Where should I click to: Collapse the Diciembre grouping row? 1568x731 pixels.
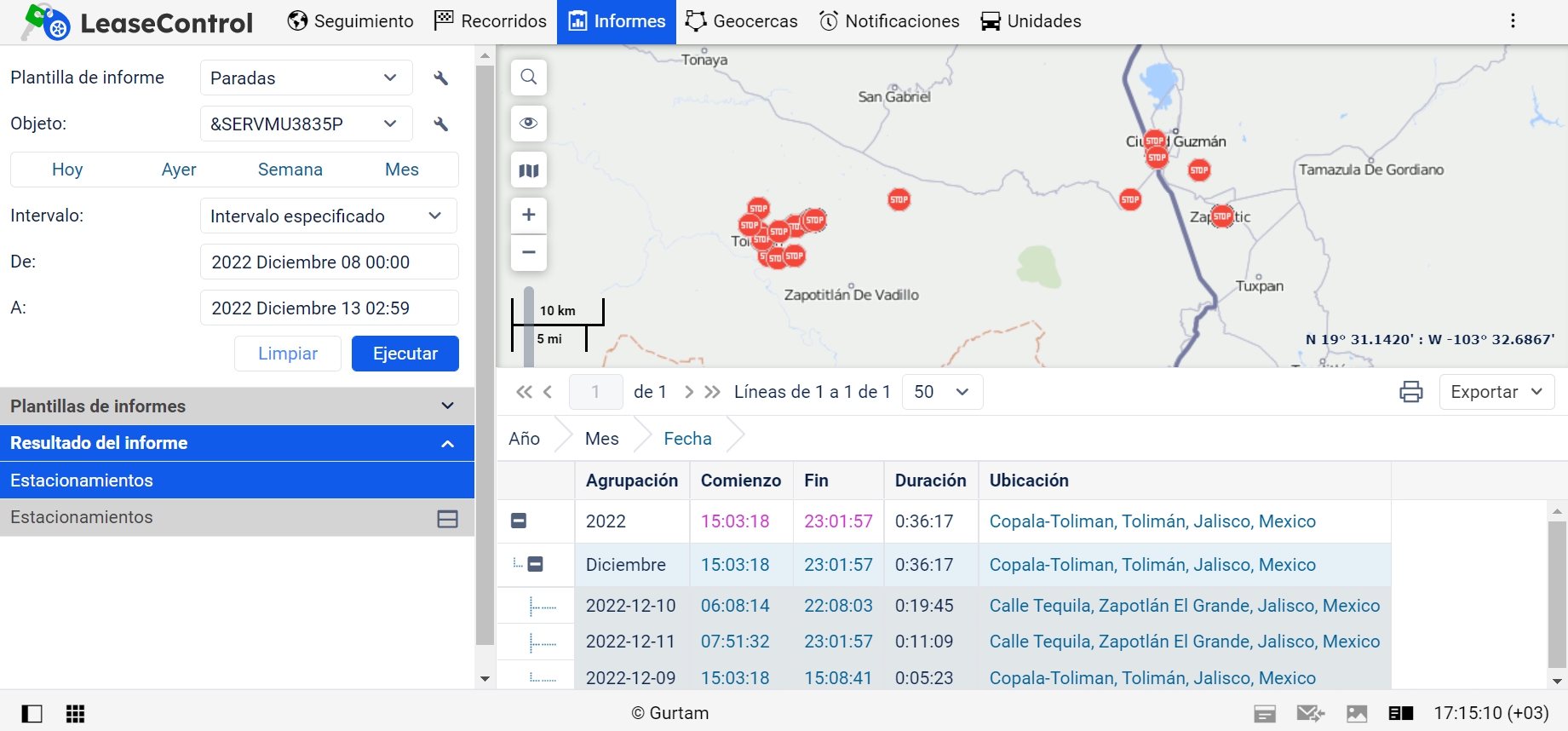[x=536, y=564]
